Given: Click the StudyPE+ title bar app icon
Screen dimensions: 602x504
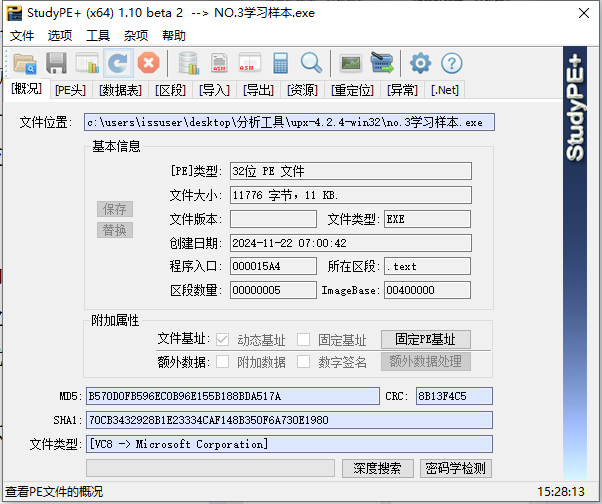Looking at the screenshot, I should coord(14,13).
